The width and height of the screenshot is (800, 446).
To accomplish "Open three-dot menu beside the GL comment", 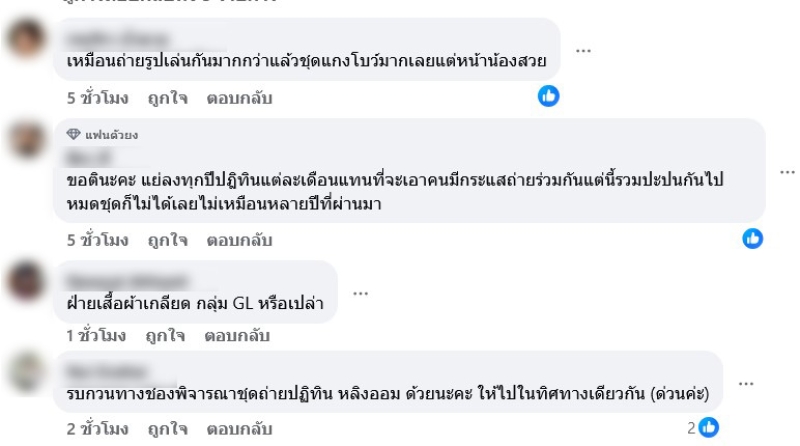I will point(360,293).
